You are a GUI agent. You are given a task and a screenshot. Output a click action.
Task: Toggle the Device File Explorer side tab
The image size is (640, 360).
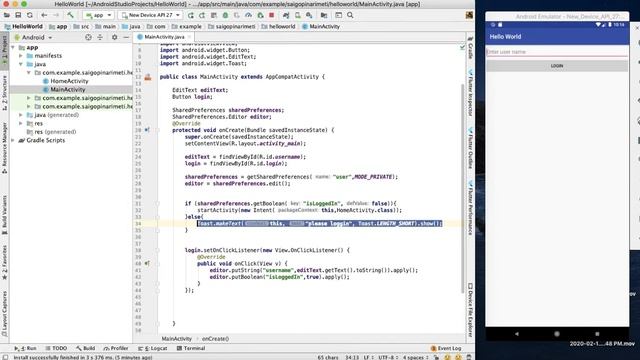[x=470, y=310]
